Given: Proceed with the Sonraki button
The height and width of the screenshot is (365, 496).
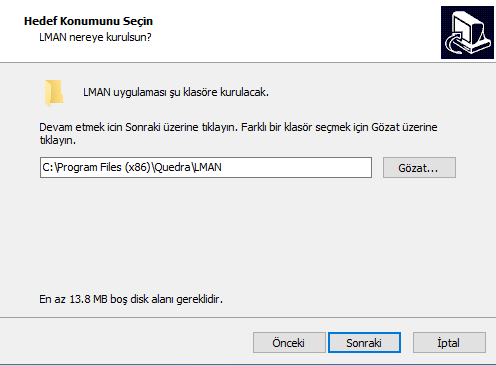Looking at the screenshot, I should [364, 342].
